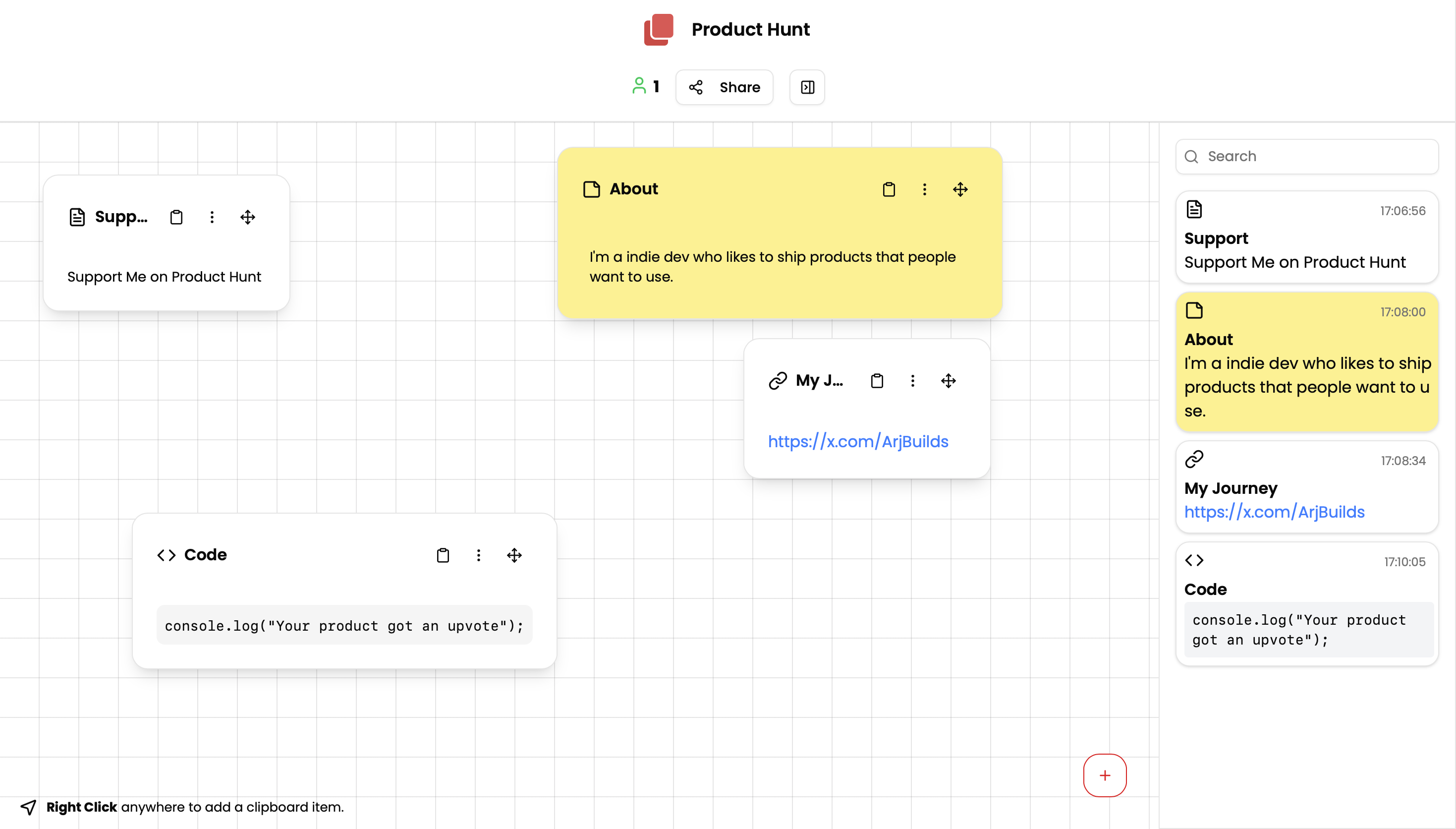This screenshot has height=829, width=1456.
Task: Copy the About note using its clipboard icon
Action: tap(888, 189)
